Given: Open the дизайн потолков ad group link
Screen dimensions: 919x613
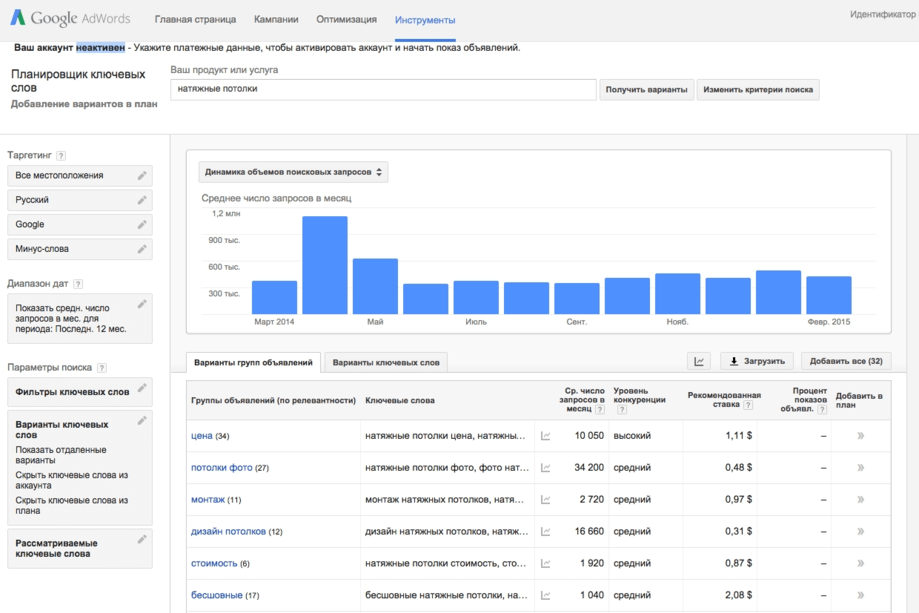Looking at the screenshot, I should pyautogui.click(x=228, y=532).
